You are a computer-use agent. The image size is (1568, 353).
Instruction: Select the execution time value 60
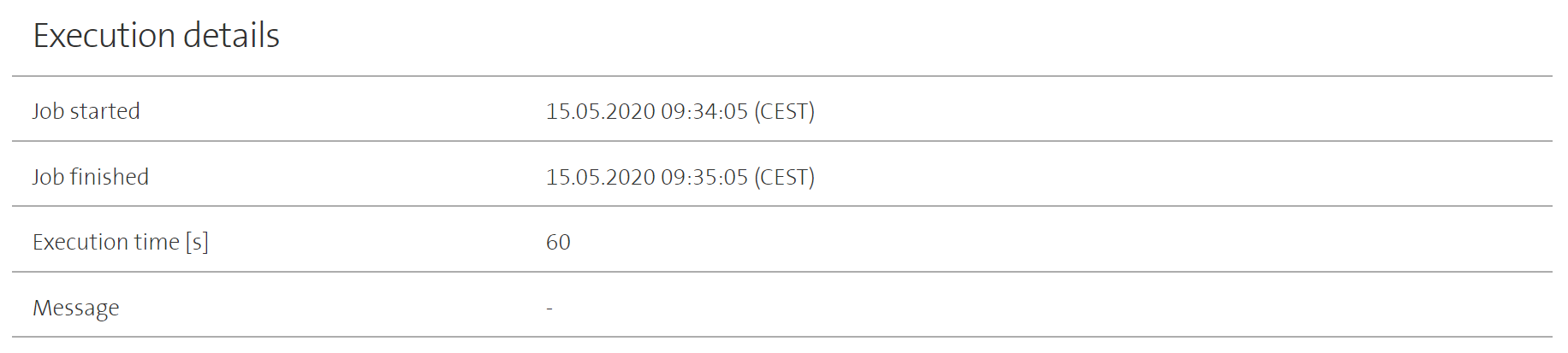pos(558,243)
